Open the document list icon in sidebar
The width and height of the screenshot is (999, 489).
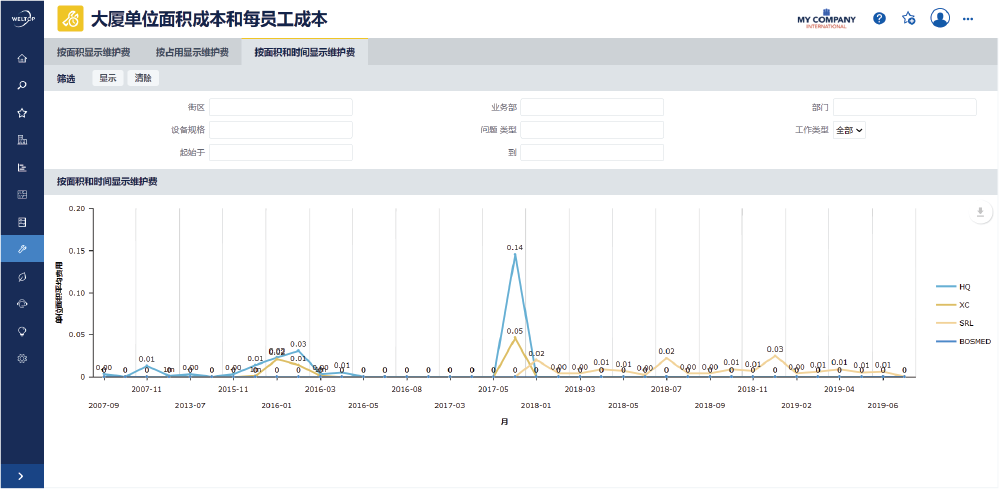click(22, 222)
